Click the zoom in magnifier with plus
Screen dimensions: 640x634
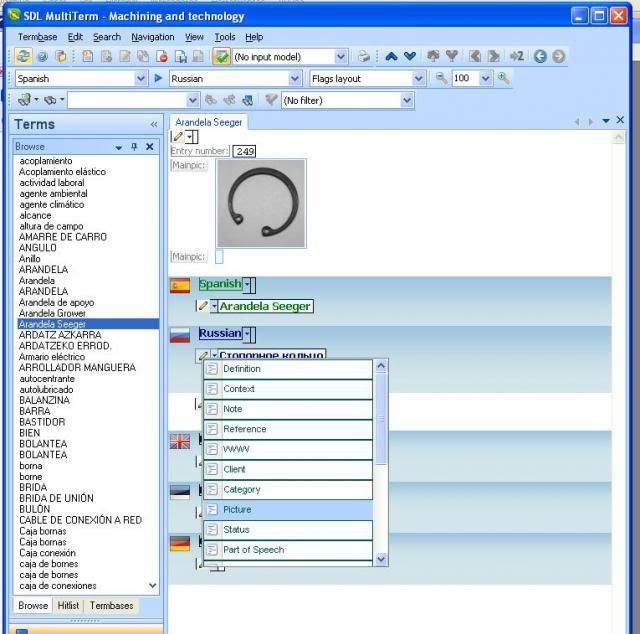click(x=503, y=78)
